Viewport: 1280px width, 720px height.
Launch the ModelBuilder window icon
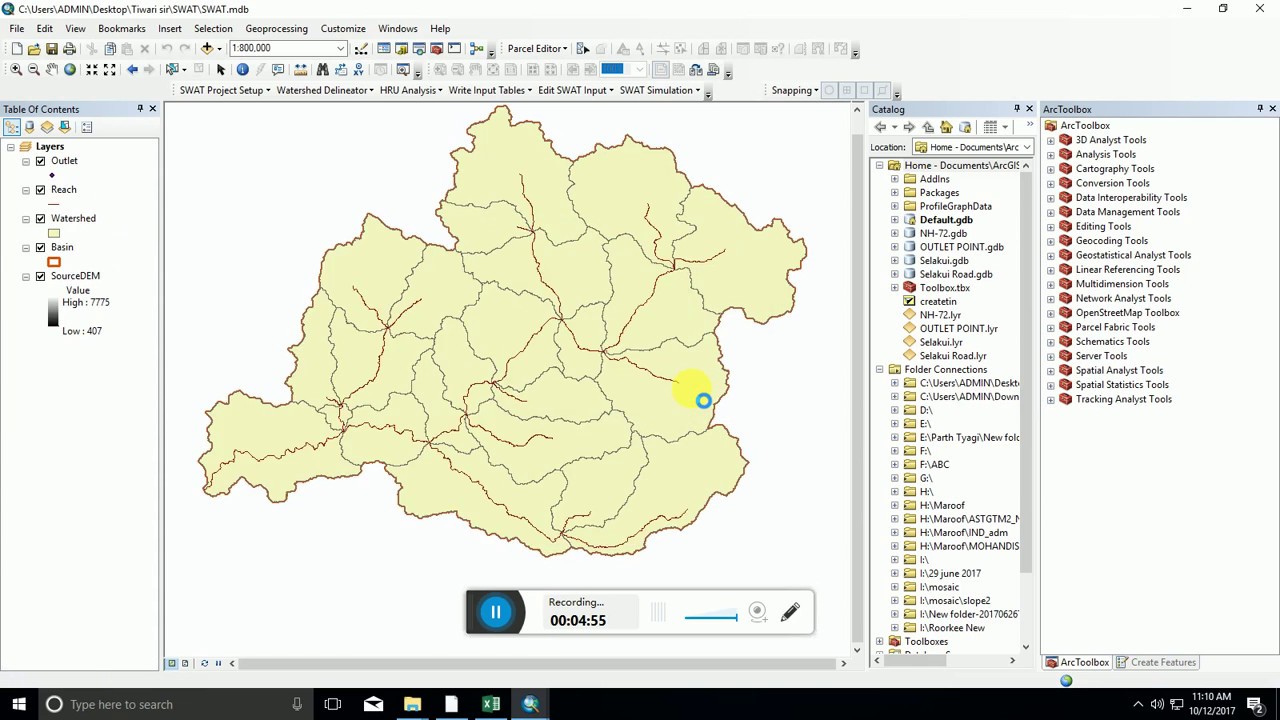pos(476,48)
